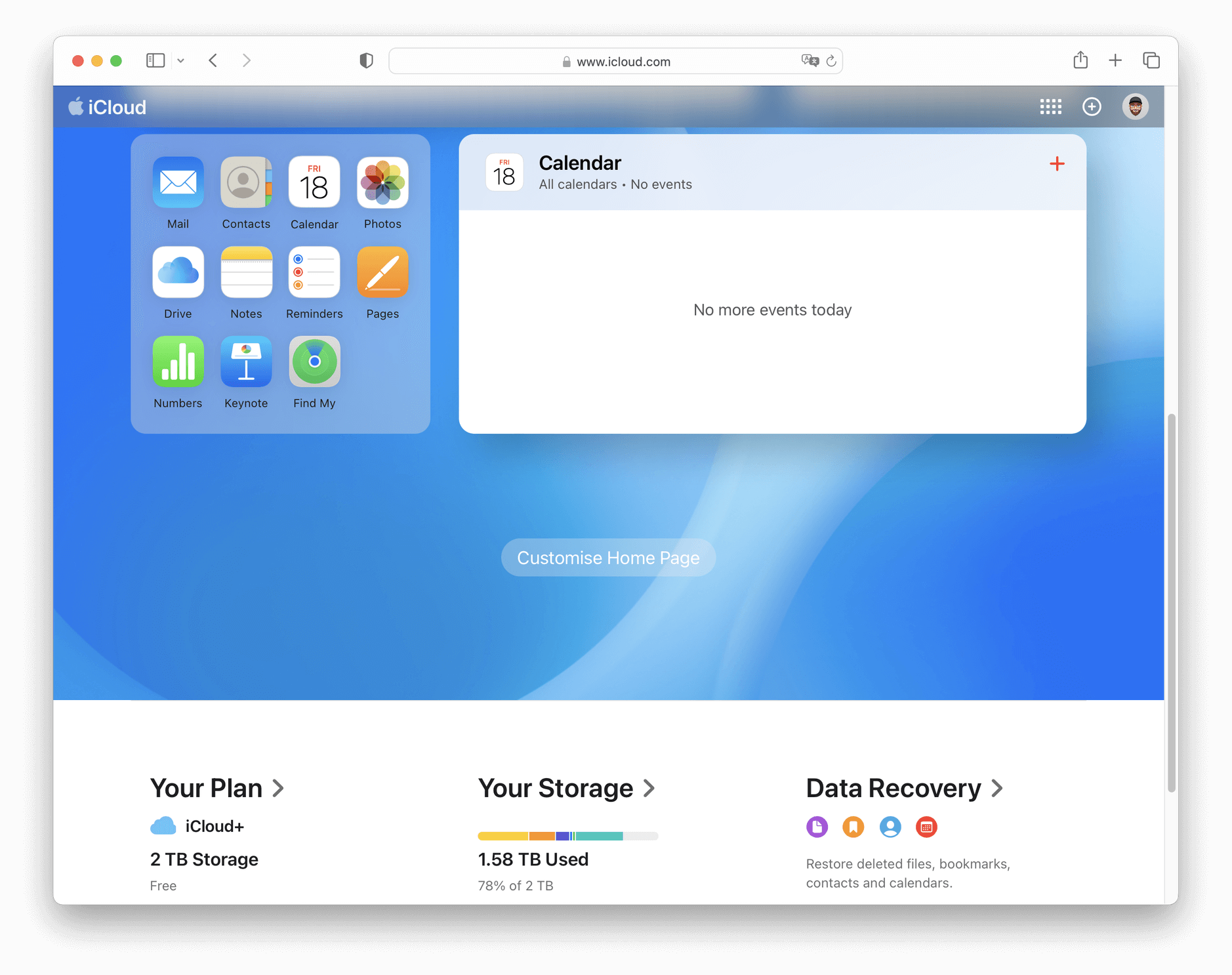The width and height of the screenshot is (1232, 975).
Task: Show the tab overview
Action: pyautogui.click(x=1151, y=61)
